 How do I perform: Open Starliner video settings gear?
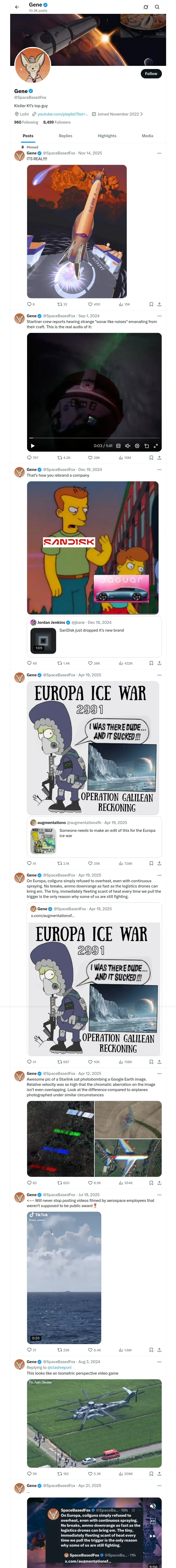137,446
